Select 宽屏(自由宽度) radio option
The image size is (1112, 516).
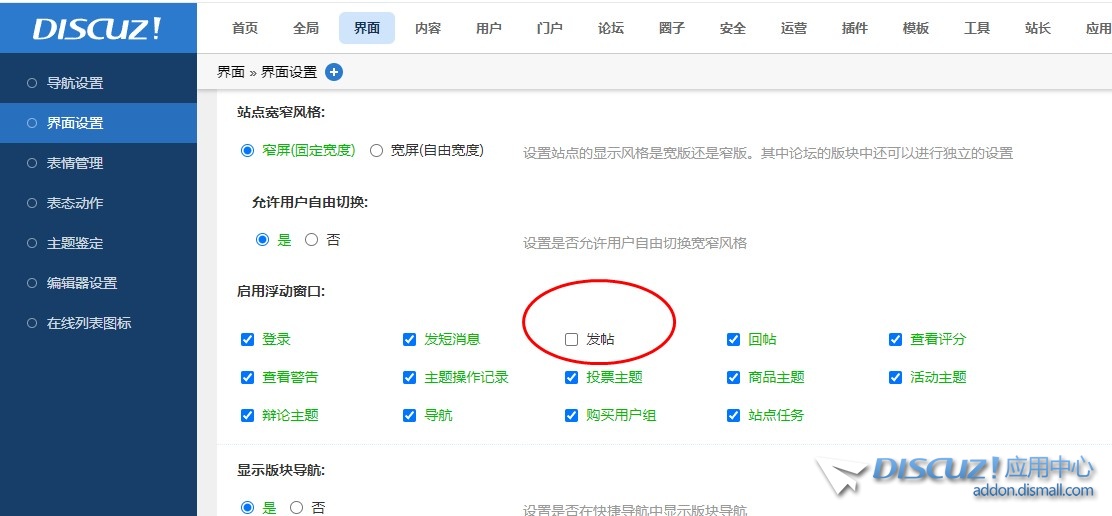tap(377, 150)
